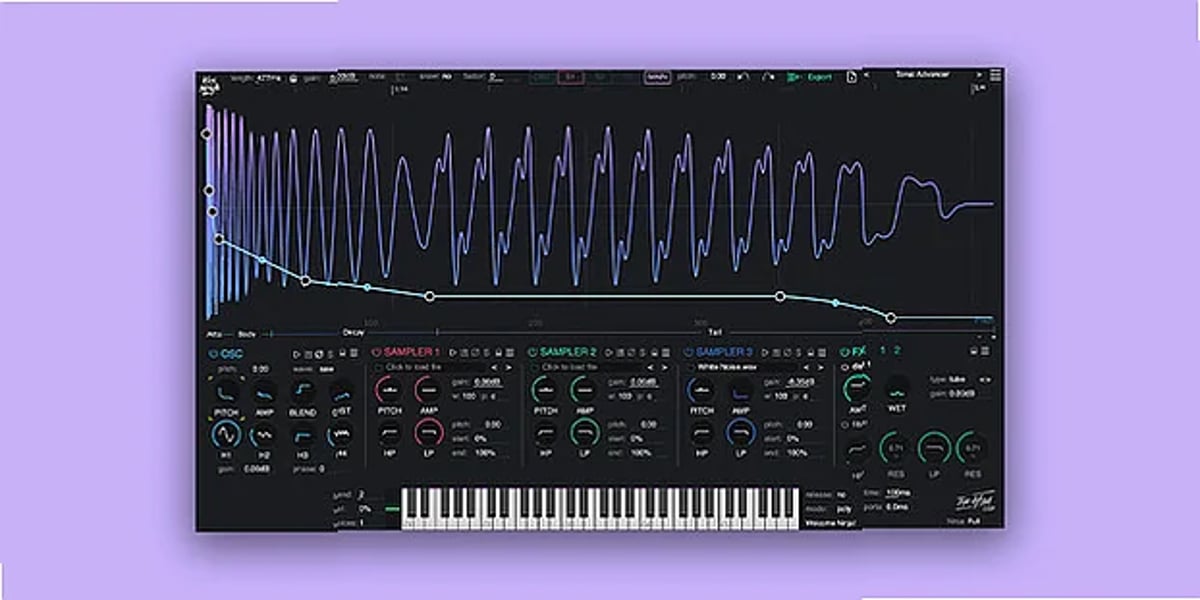This screenshot has height=600, width=1200.
Task: Click the grid icon next to the FX module
Action: 984,351
